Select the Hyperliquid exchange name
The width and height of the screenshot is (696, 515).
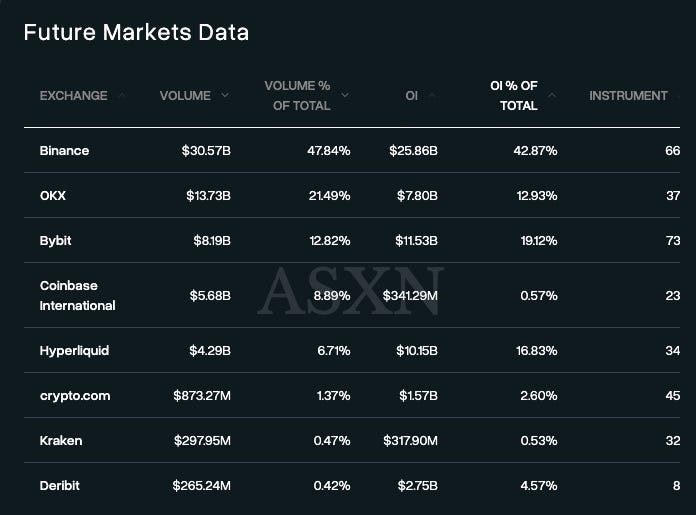coord(74,351)
